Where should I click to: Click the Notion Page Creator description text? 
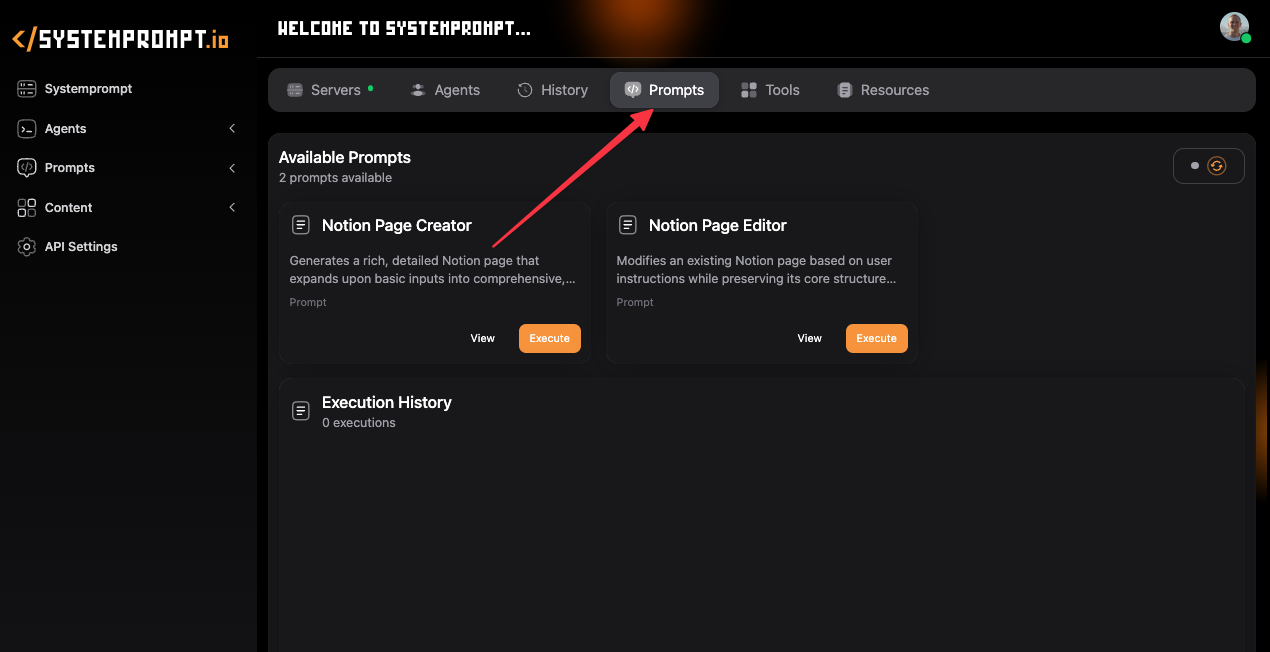point(433,270)
